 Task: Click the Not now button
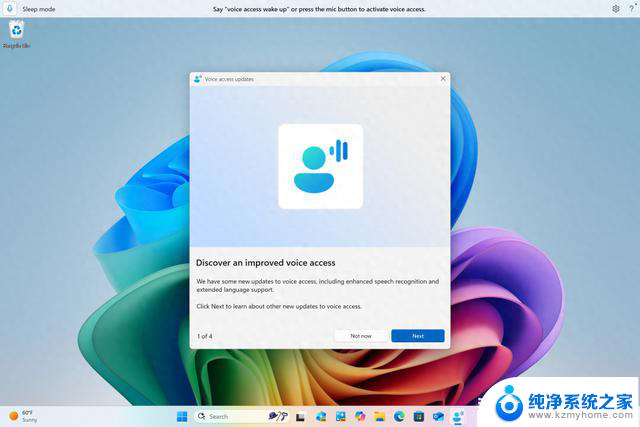(361, 336)
